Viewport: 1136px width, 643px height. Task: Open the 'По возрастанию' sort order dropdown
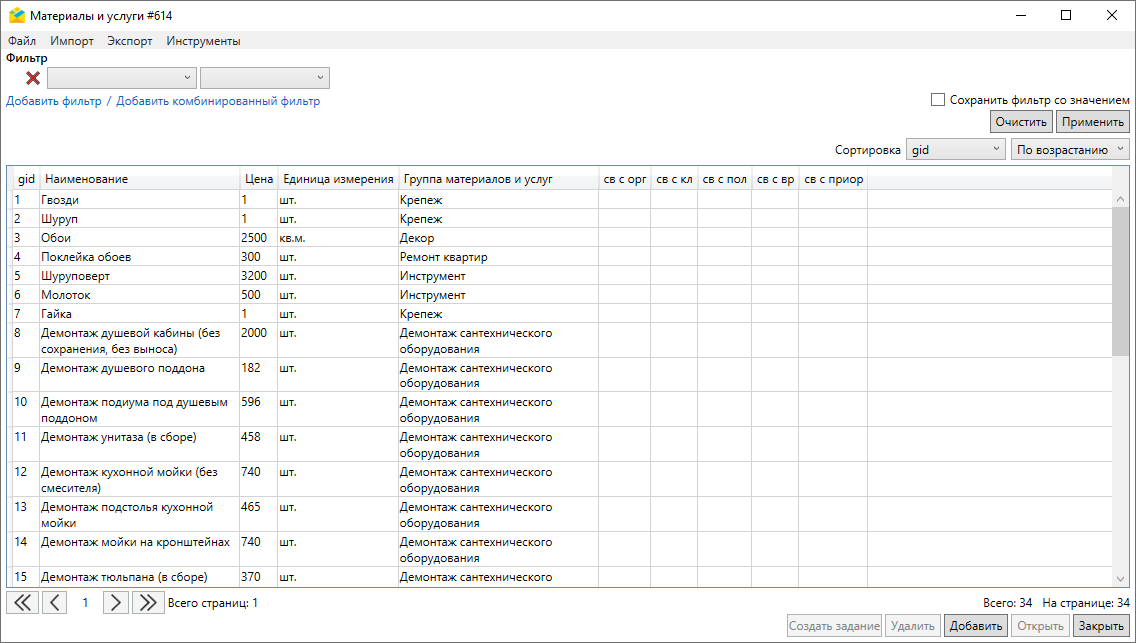click(1069, 150)
